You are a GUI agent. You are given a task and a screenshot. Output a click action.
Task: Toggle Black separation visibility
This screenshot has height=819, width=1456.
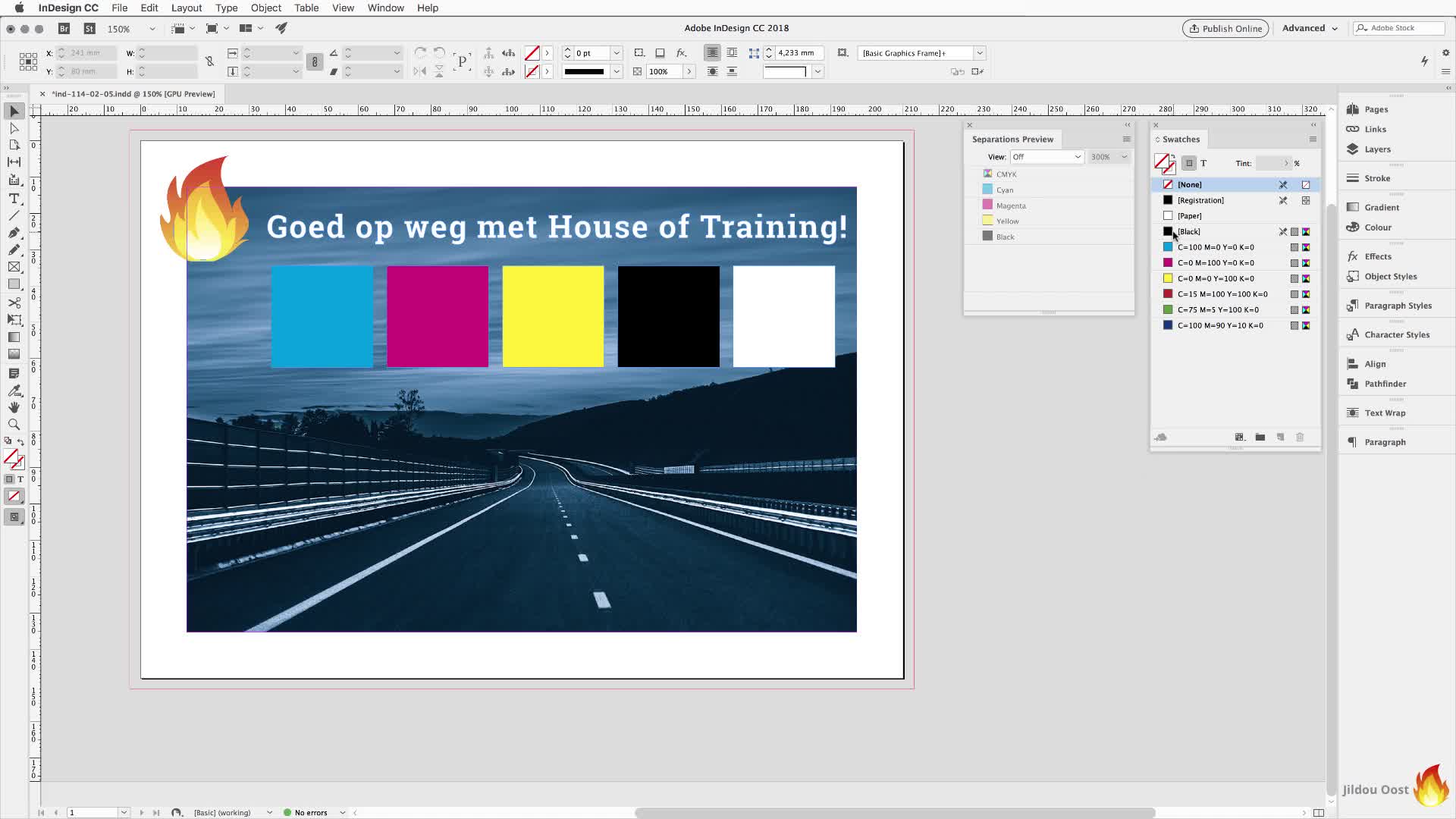tap(987, 237)
